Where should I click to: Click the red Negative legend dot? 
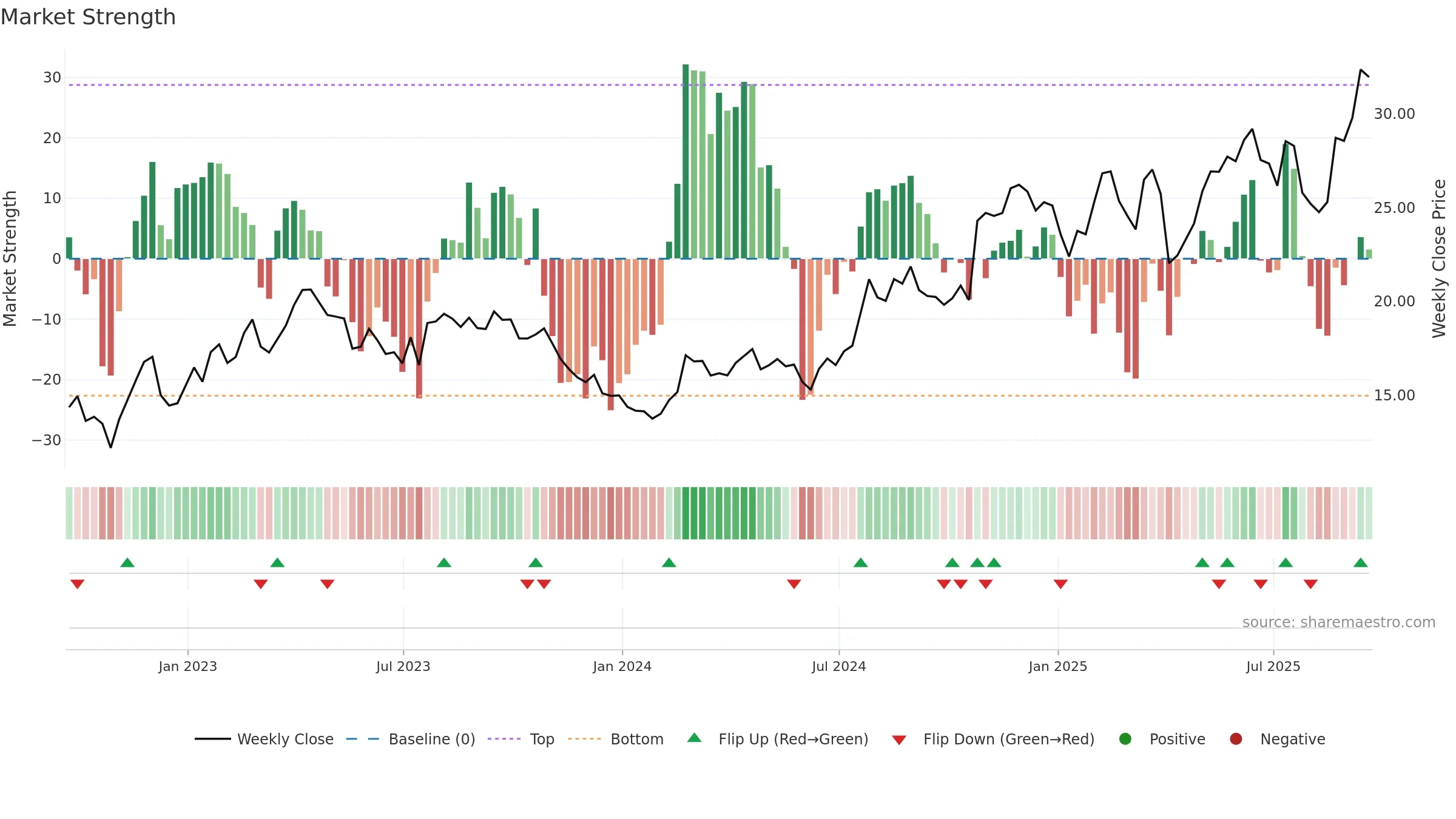[1236, 739]
